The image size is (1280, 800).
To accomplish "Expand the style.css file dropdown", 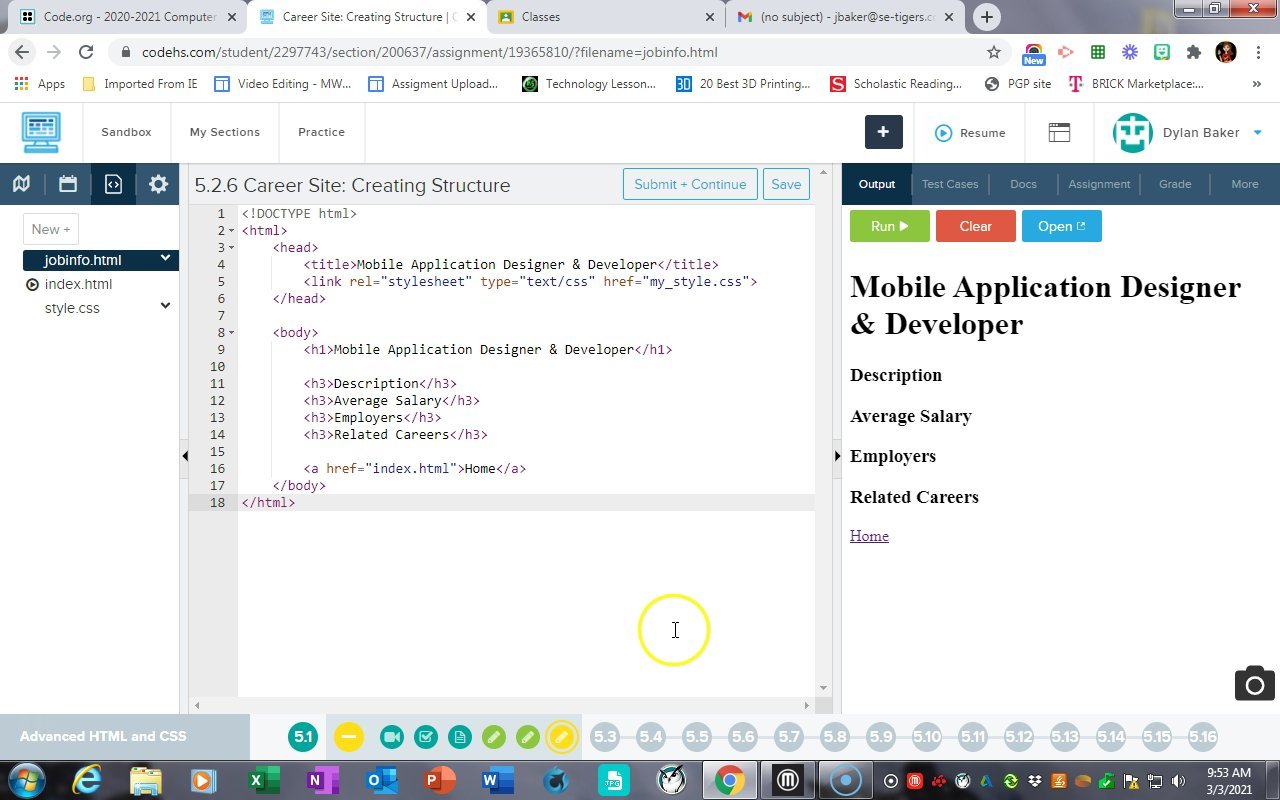I will coord(165,306).
